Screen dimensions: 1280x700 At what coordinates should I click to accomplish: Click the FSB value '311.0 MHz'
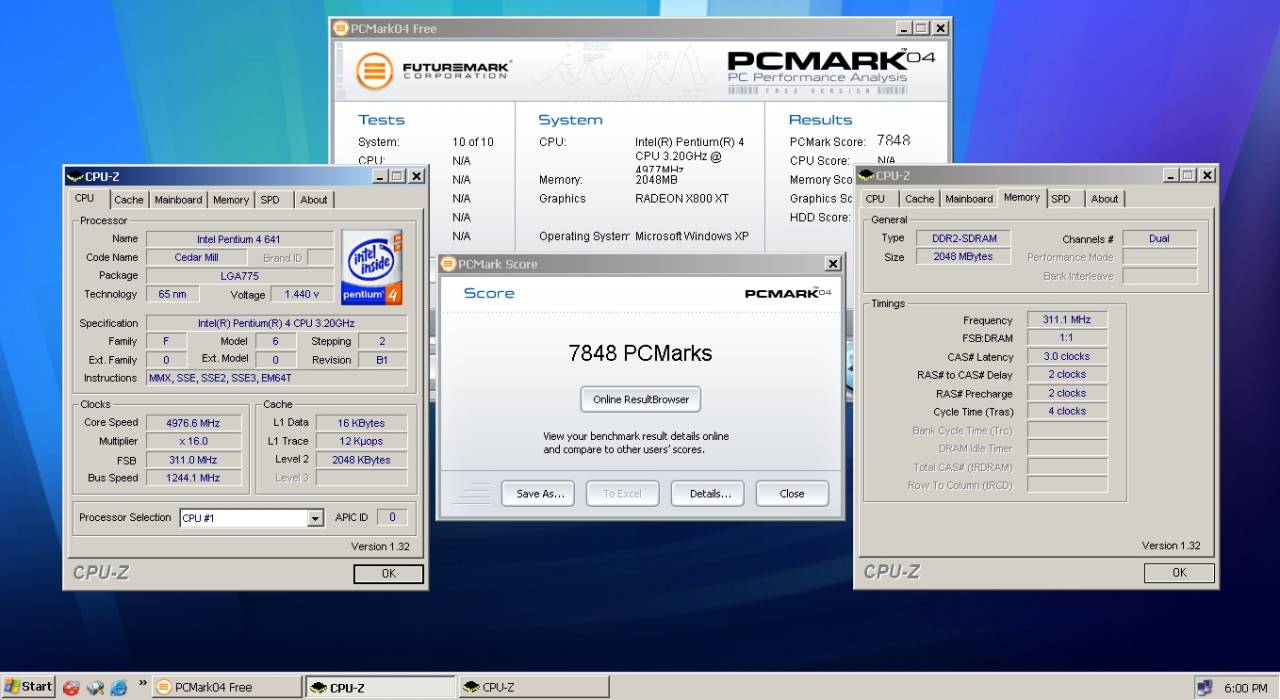tap(193, 459)
